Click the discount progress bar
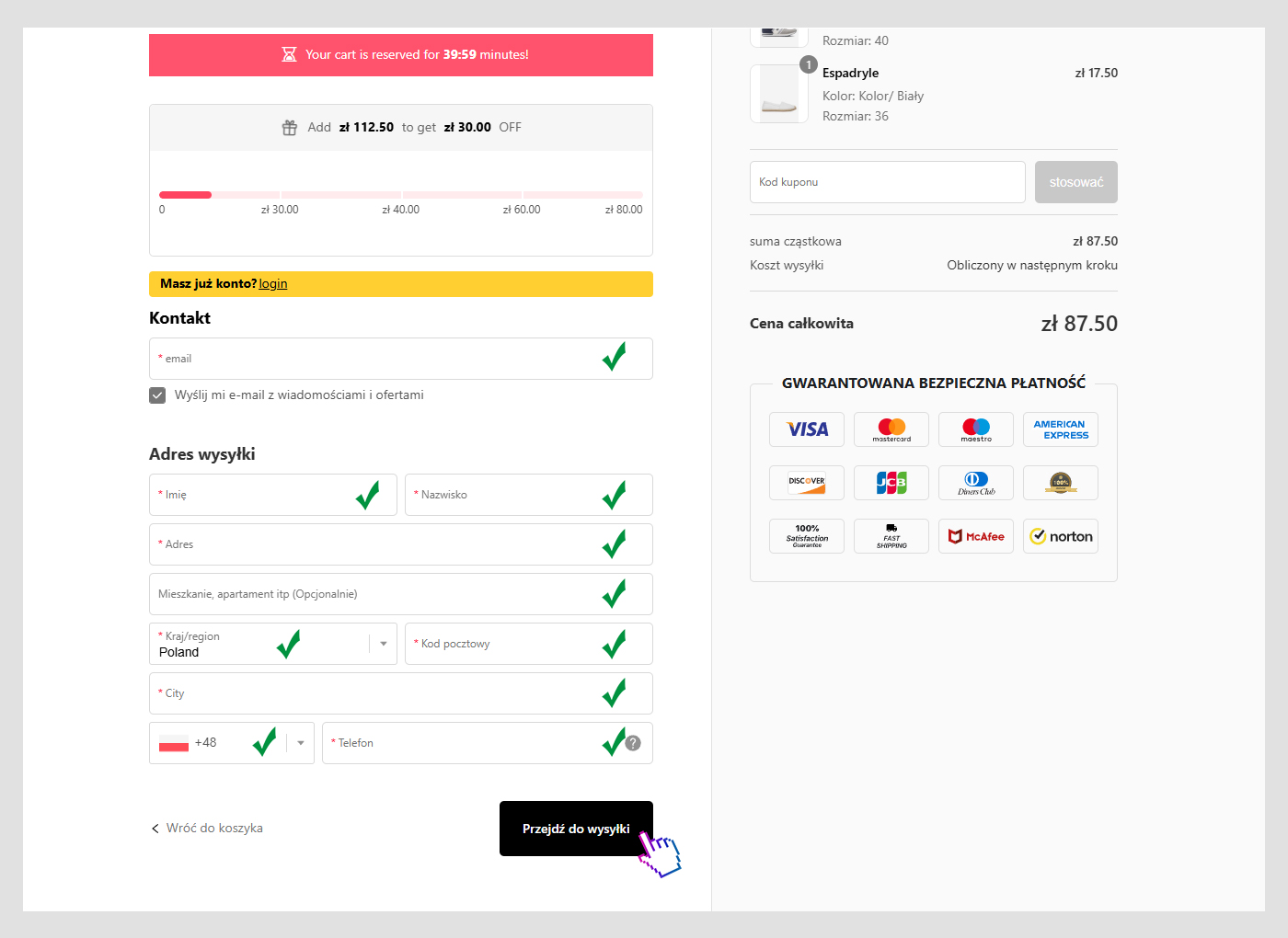Viewport: 1288px width, 938px height. [400, 195]
